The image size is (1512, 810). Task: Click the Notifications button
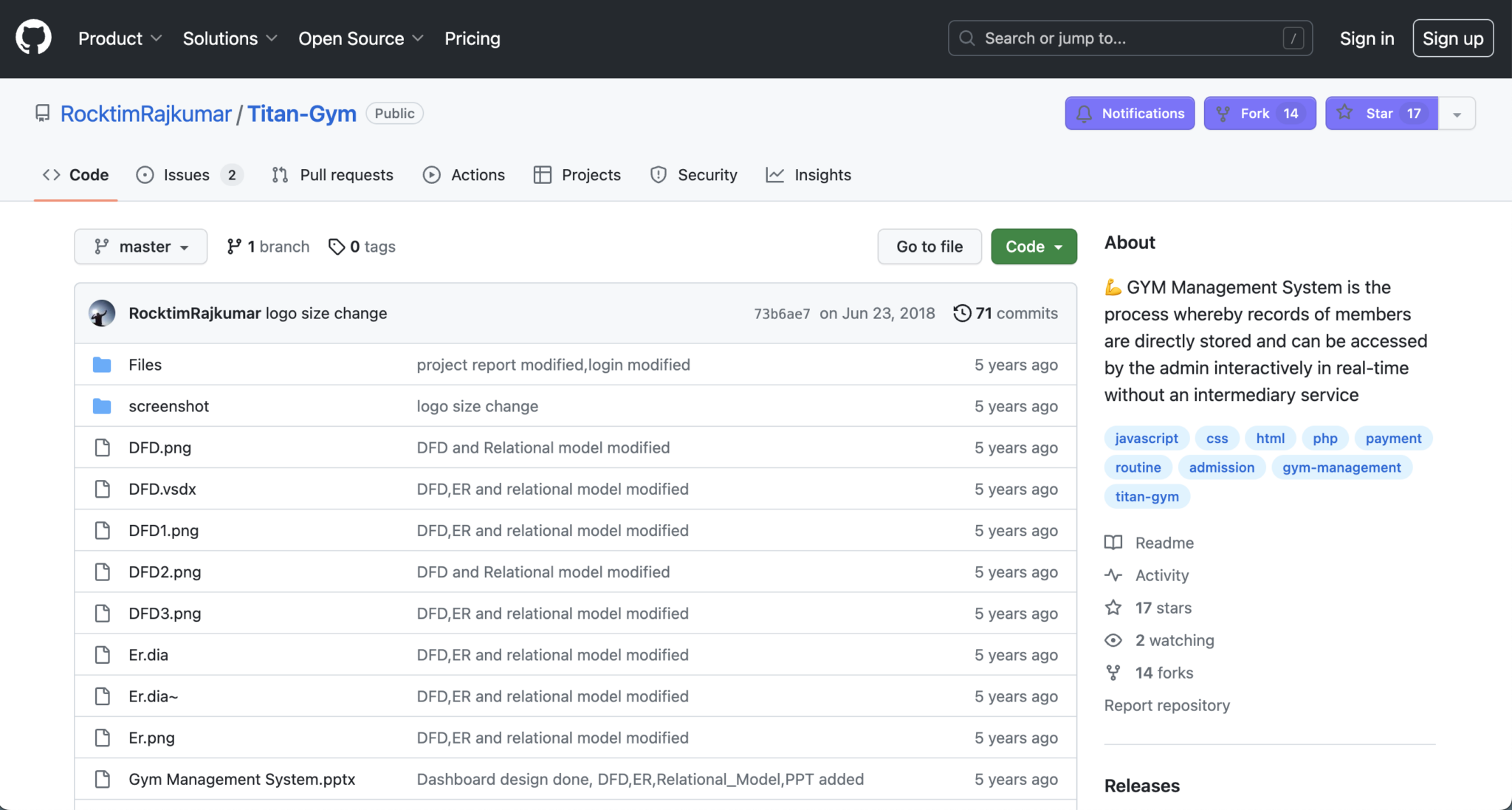tap(1129, 113)
